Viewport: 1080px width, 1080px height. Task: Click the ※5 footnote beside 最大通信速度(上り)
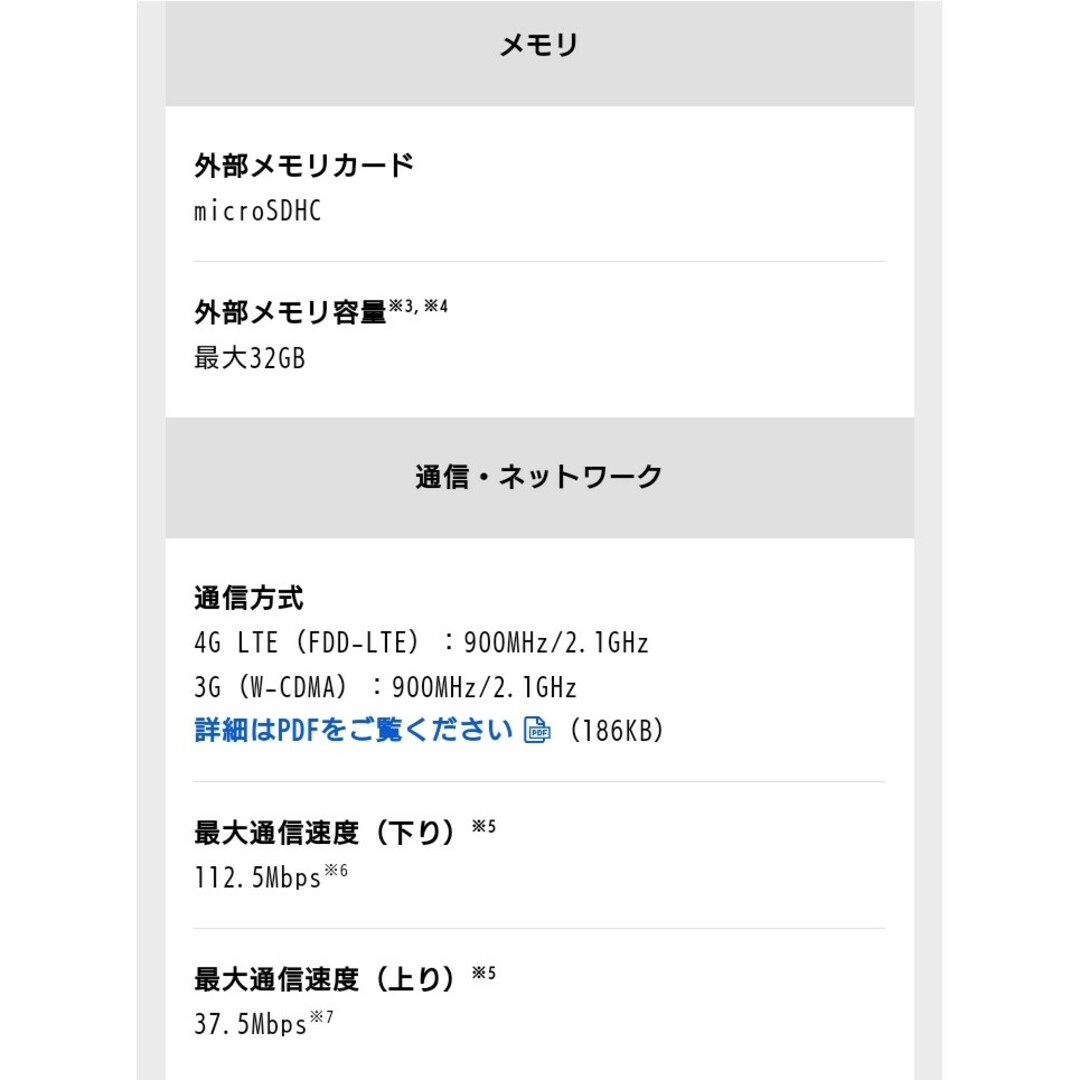[x=484, y=973]
